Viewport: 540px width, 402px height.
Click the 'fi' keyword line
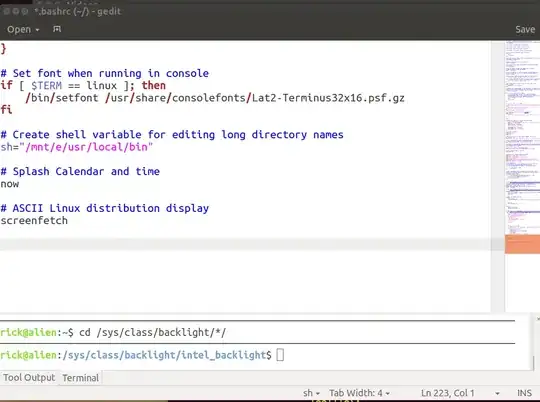point(6,110)
